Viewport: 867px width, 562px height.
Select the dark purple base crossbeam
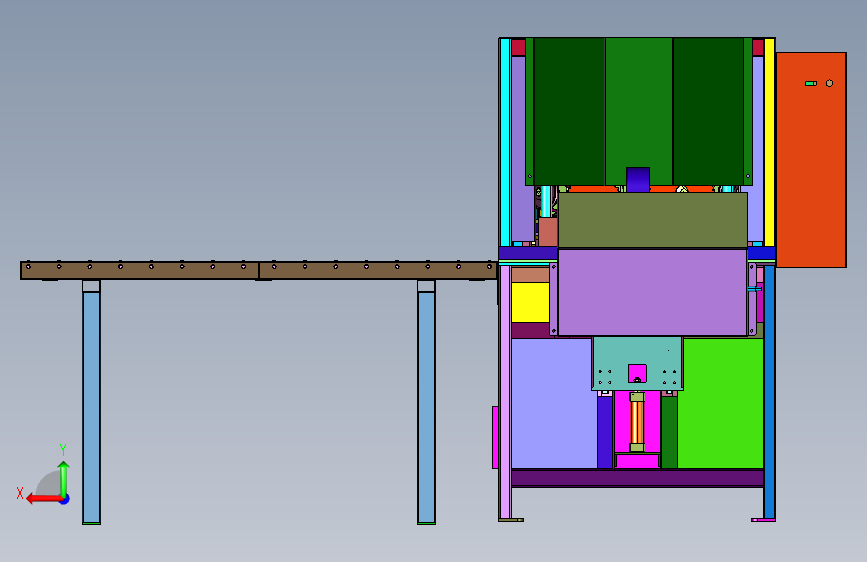pos(638,478)
